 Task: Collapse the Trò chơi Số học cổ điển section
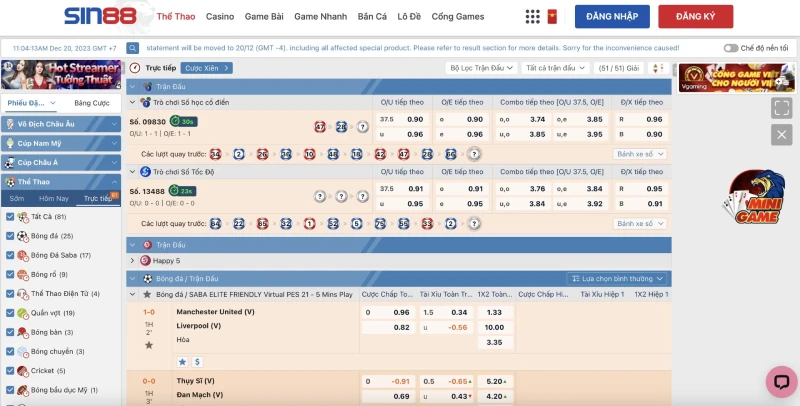[x=133, y=102]
